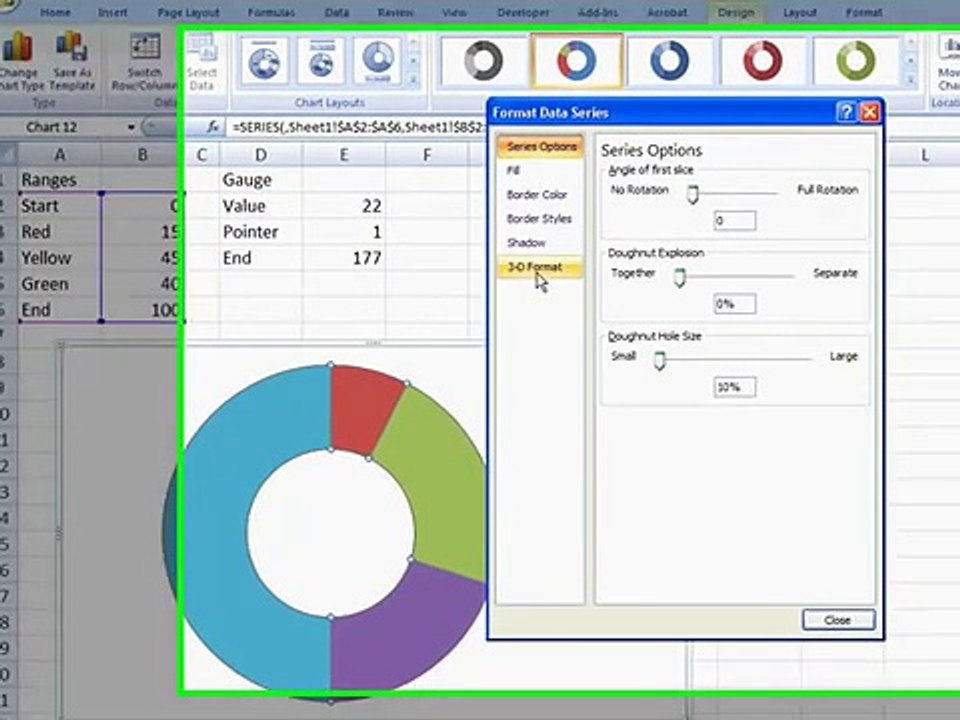This screenshot has height=720, width=960.
Task: Switch to the chart Format tab
Action: pyautogui.click(x=864, y=12)
